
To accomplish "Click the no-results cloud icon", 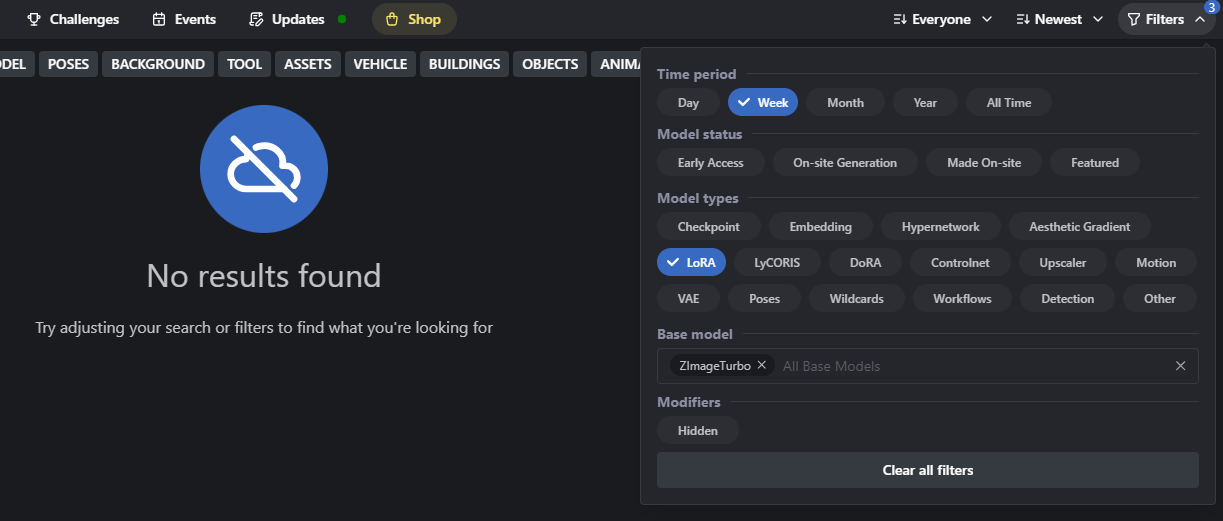I will (x=264, y=169).
